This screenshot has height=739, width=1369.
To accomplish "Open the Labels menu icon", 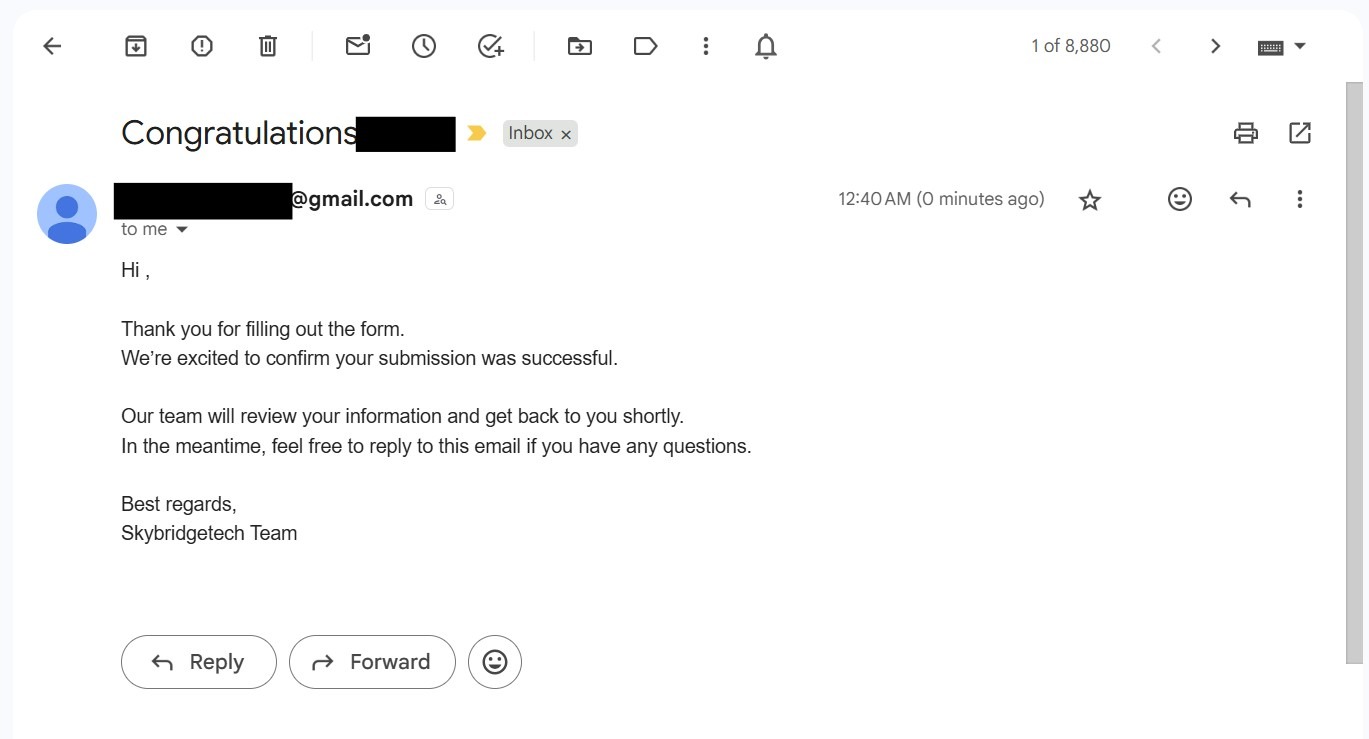I will (x=646, y=46).
